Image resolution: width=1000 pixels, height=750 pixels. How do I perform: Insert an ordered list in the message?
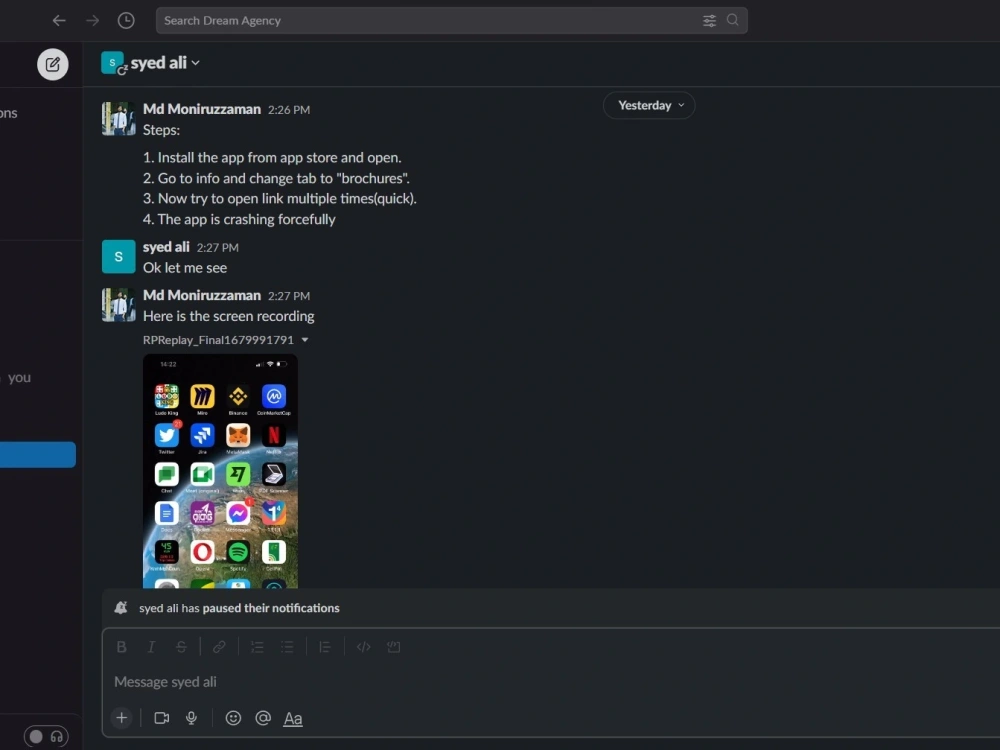pos(257,646)
